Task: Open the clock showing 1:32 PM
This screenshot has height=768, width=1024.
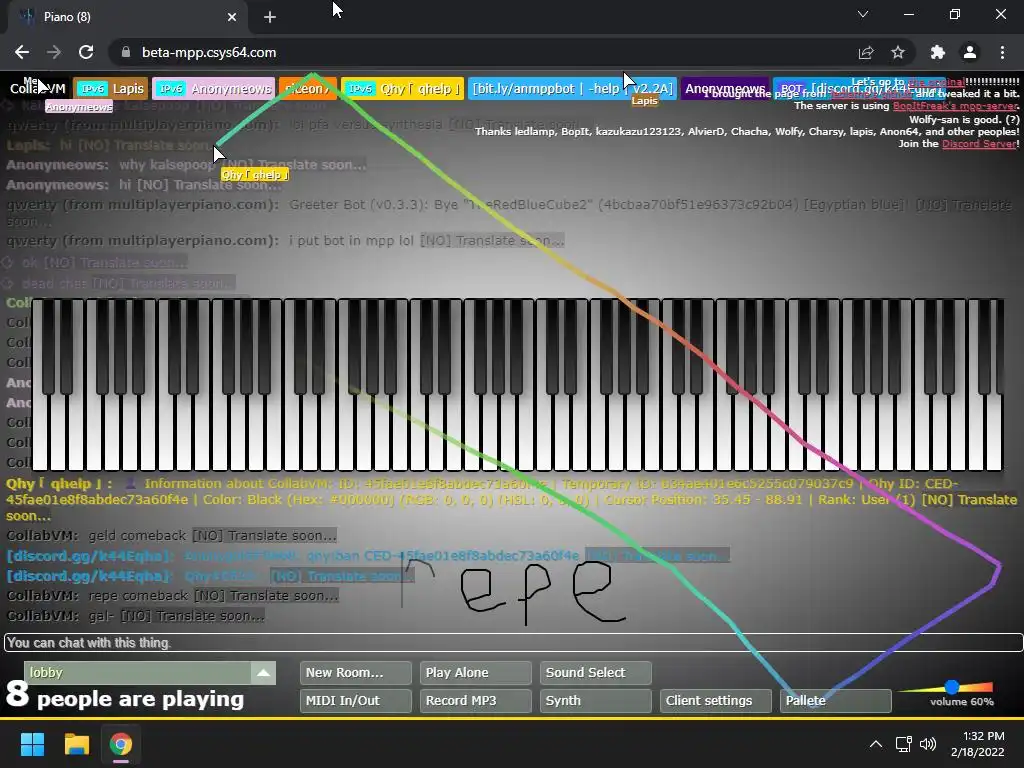Action: [978, 744]
